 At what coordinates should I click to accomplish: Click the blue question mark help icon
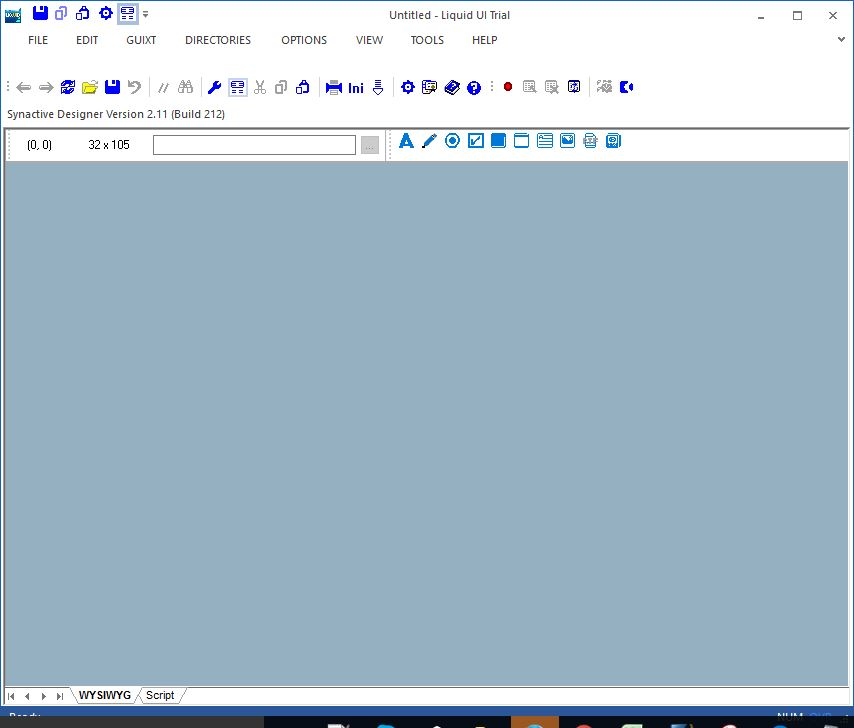tap(474, 87)
